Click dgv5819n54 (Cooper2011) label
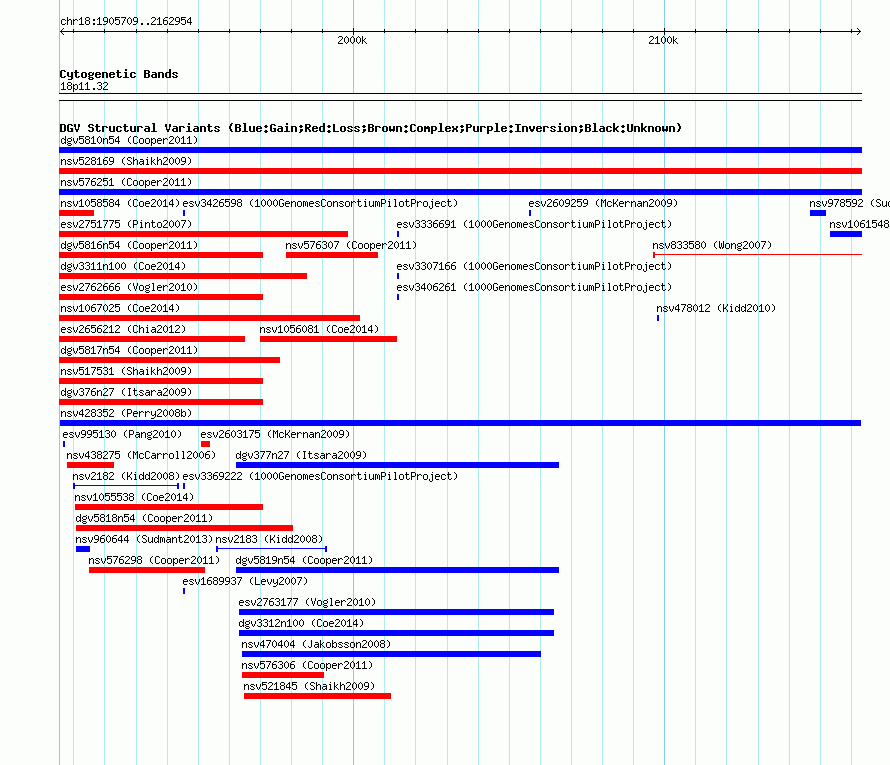The width and height of the screenshot is (890, 765). (x=304, y=560)
